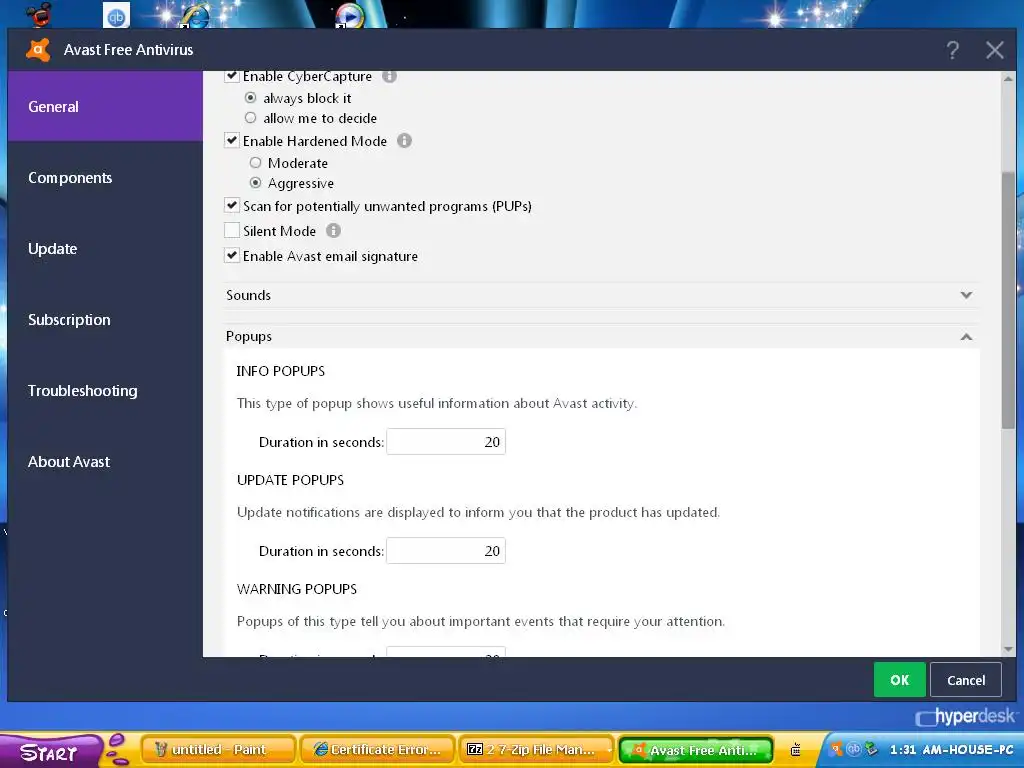Click 'INFO POPUPS' heading text

pyautogui.click(x=281, y=371)
